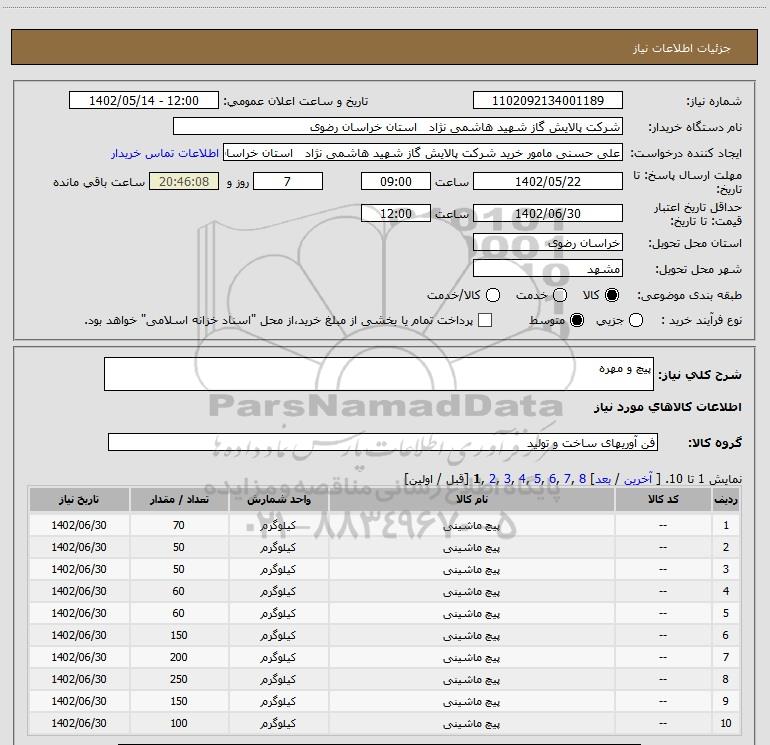Choose the جزیی purchase type radio
The width and height of the screenshot is (770, 745).
coord(635,320)
